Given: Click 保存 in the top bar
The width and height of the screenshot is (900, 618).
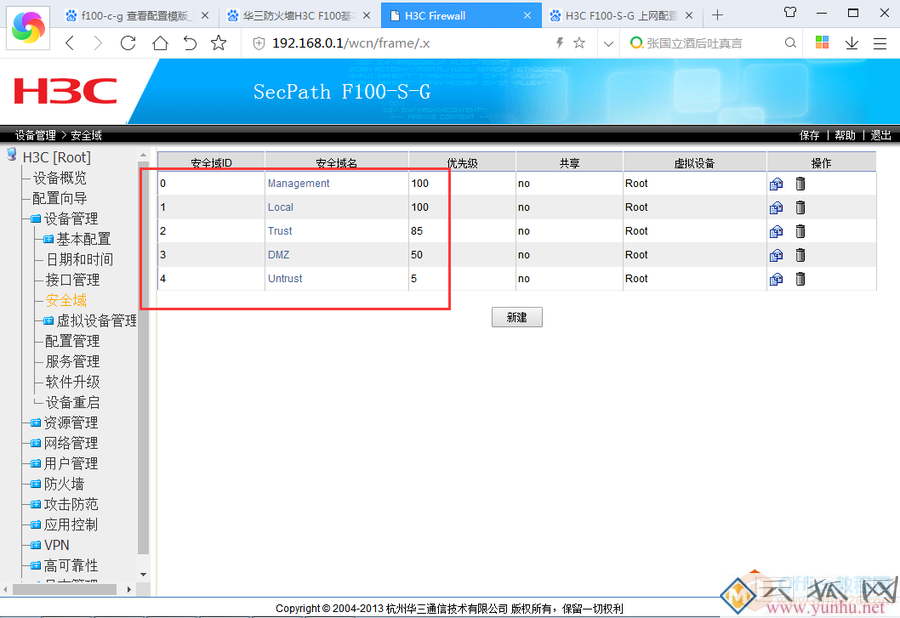Looking at the screenshot, I should 809,135.
